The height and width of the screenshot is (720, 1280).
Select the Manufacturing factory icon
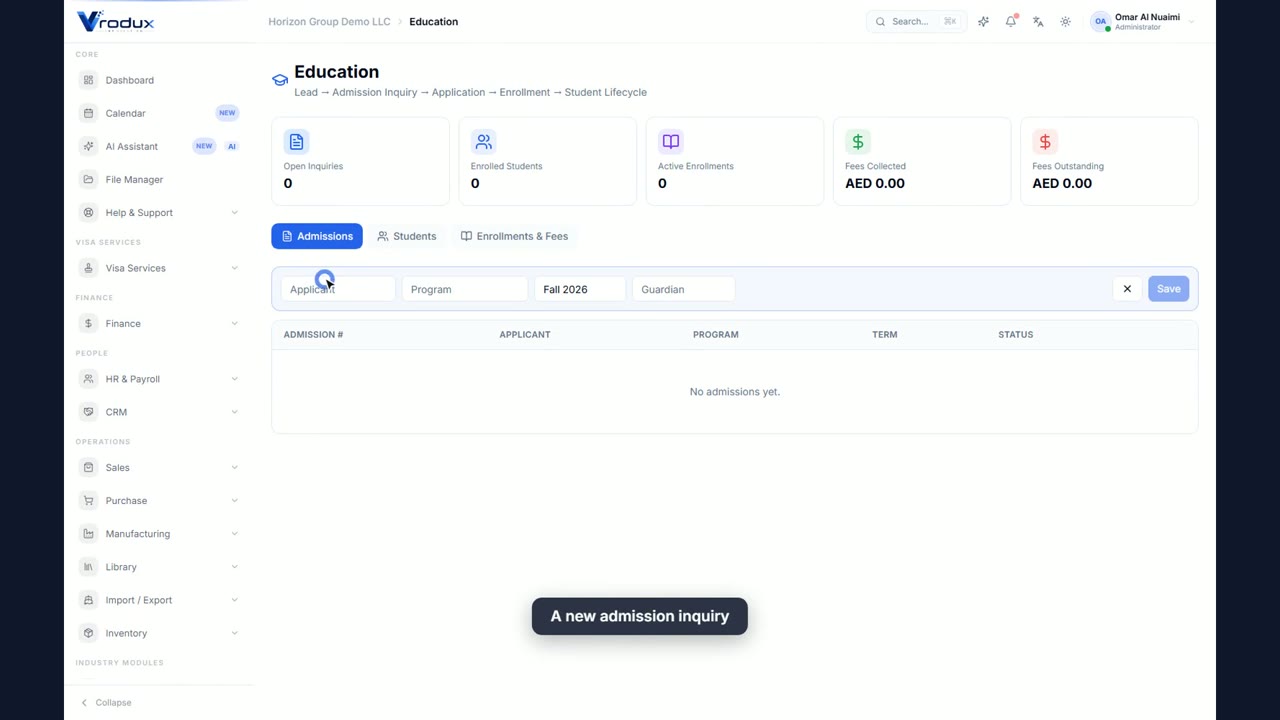click(88, 533)
